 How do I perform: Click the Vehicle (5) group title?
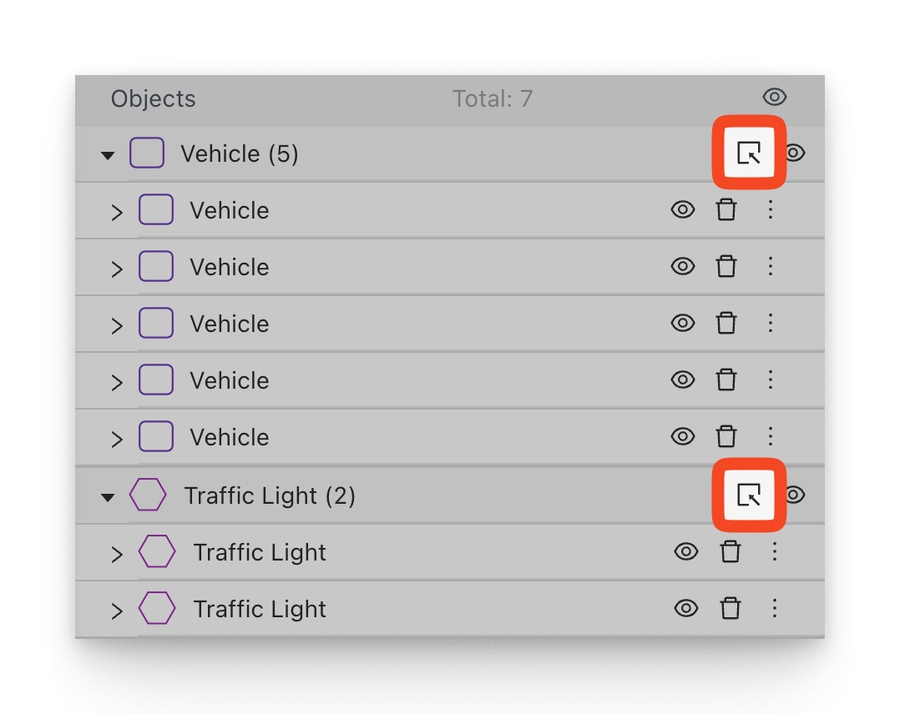239,154
